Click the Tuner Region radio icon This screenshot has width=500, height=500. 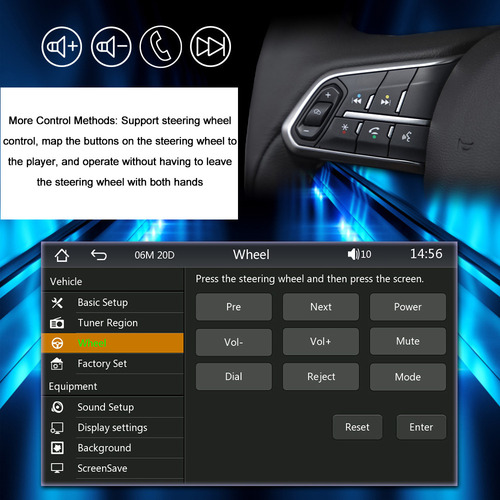pyautogui.click(x=57, y=323)
